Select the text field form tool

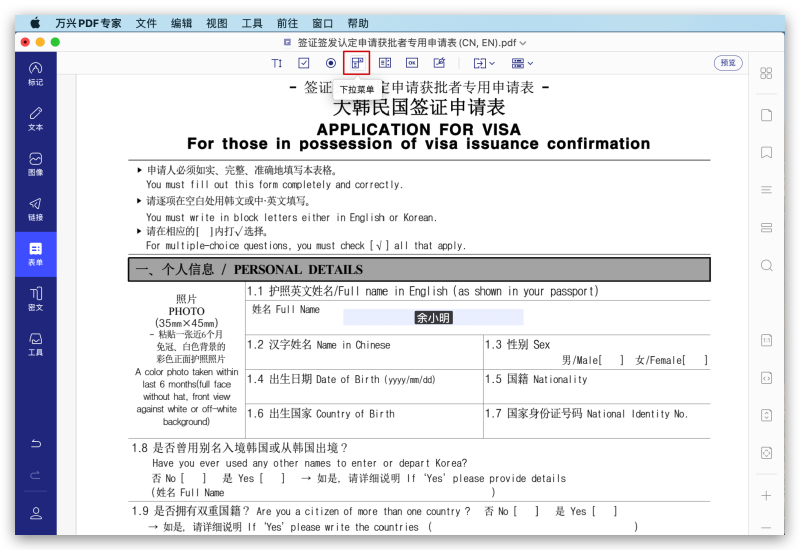click(x=277, y=63)
